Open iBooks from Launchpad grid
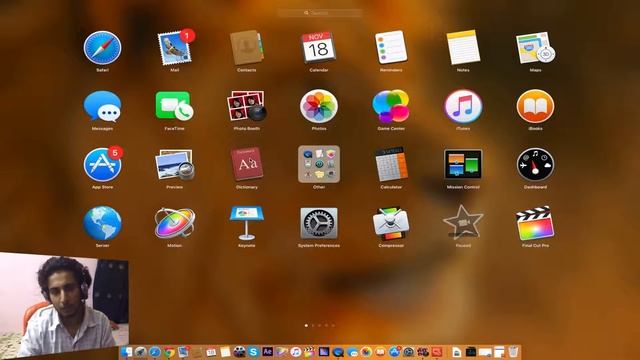Screen dimensions: 640x360 coord(535,106)
